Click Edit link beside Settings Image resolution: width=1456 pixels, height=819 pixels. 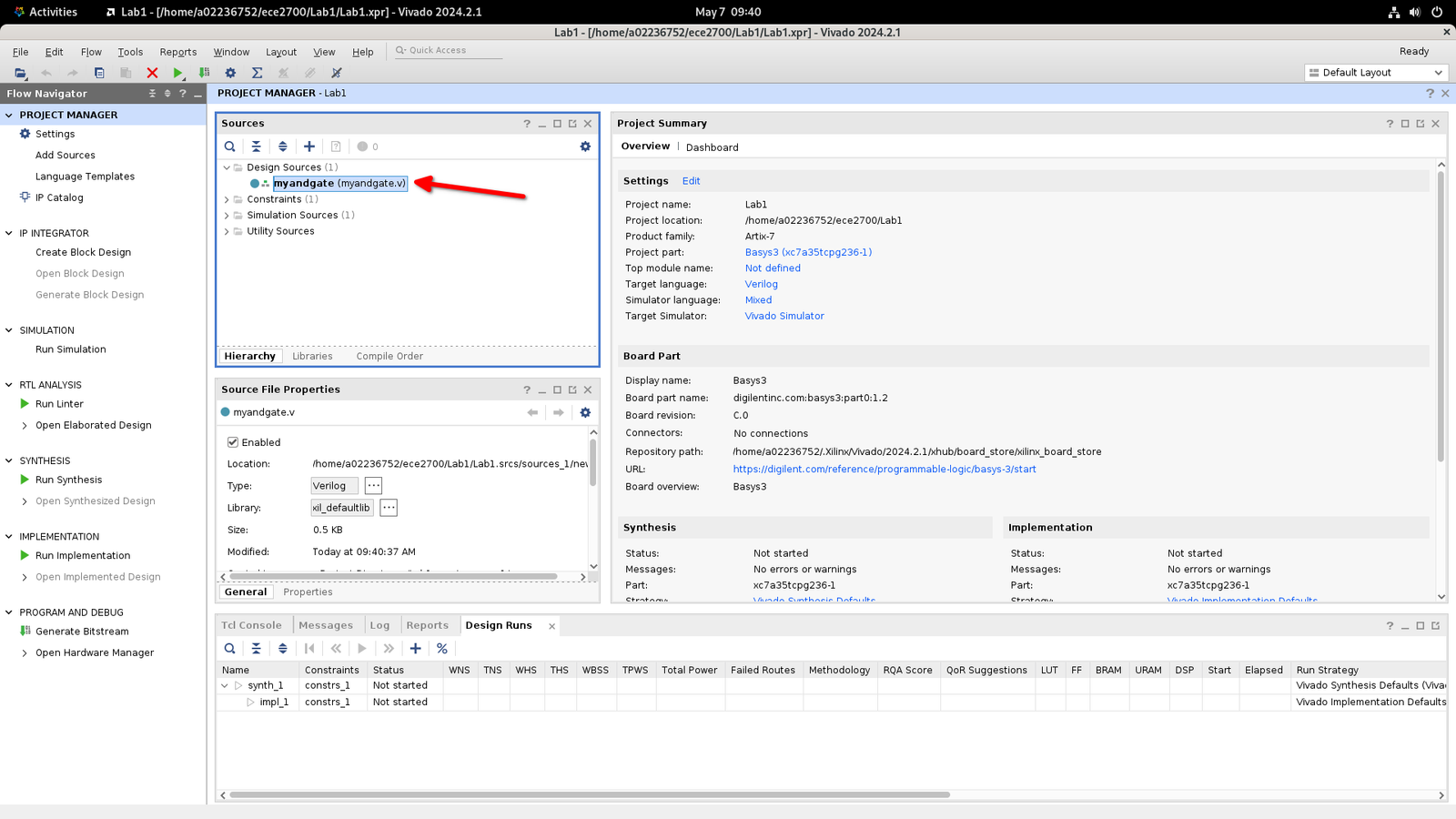[x=692, y=181]
